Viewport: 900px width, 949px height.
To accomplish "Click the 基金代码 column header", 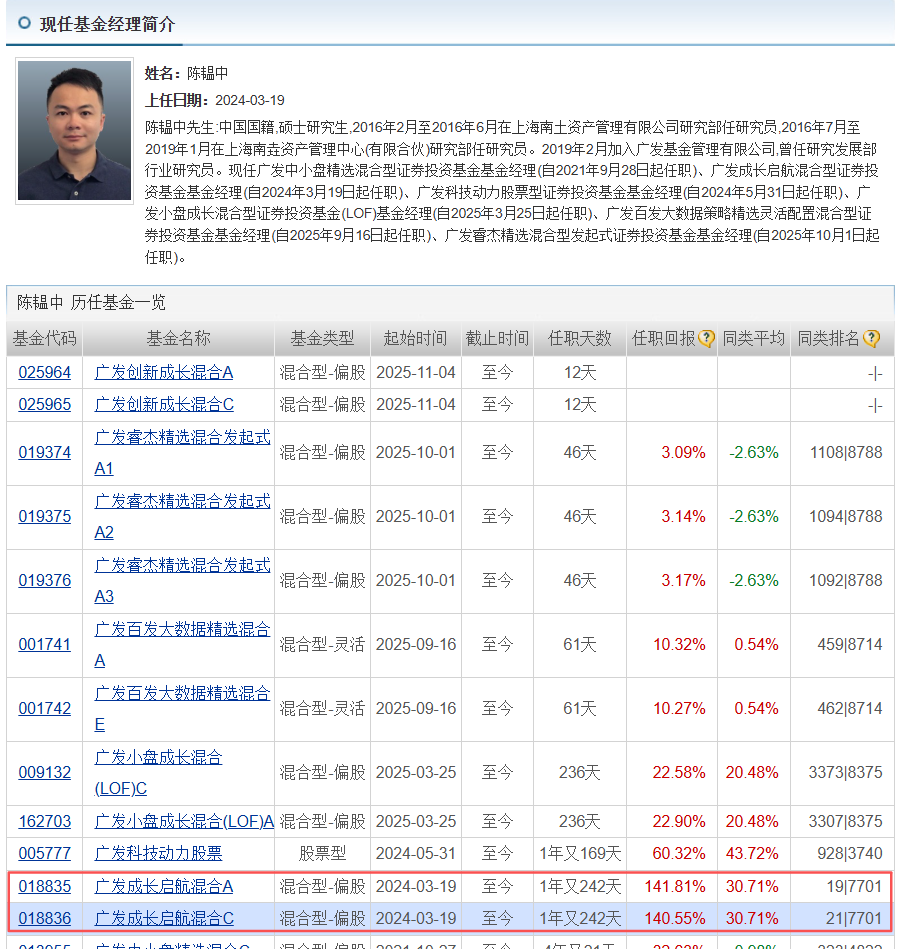I will coord(45,338).
